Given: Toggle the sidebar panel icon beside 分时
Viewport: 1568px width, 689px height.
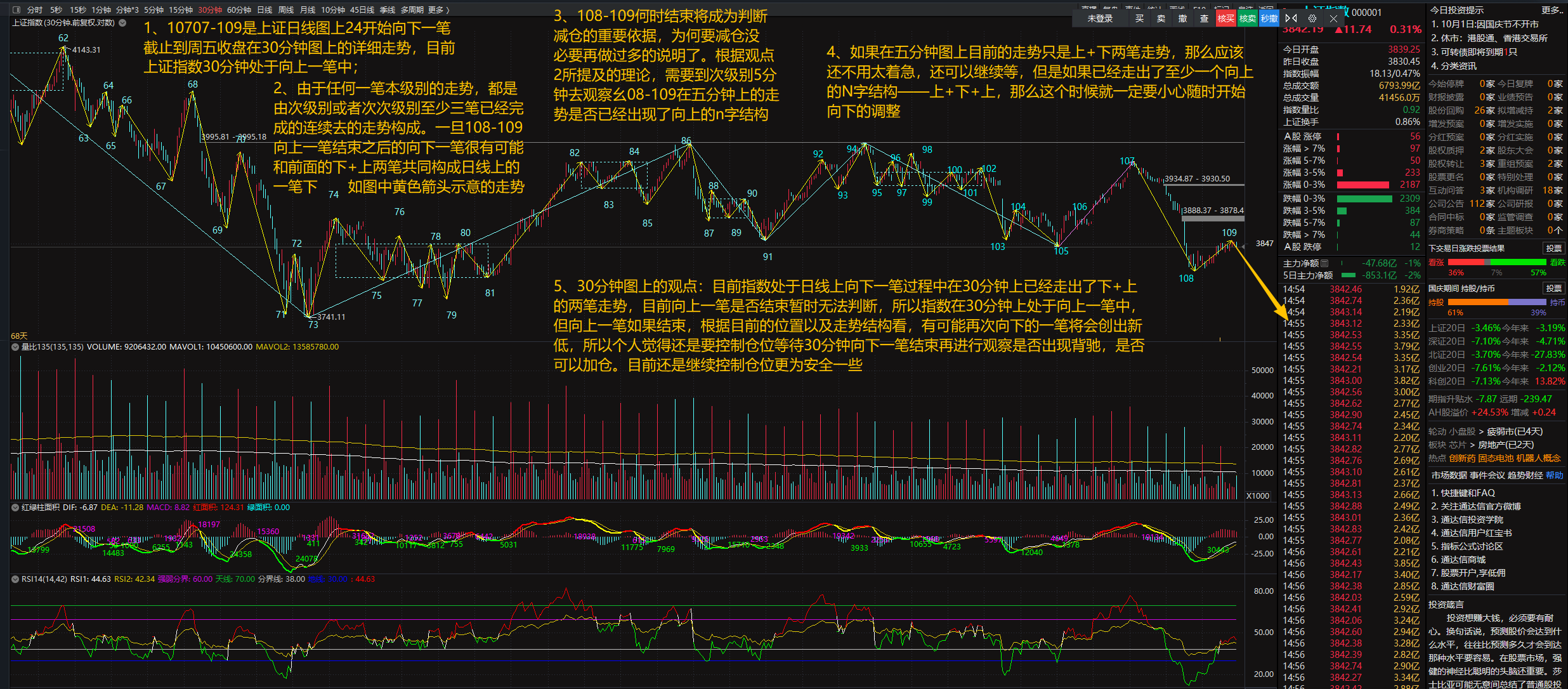Looking at the screenshot, I should point(16,10).
